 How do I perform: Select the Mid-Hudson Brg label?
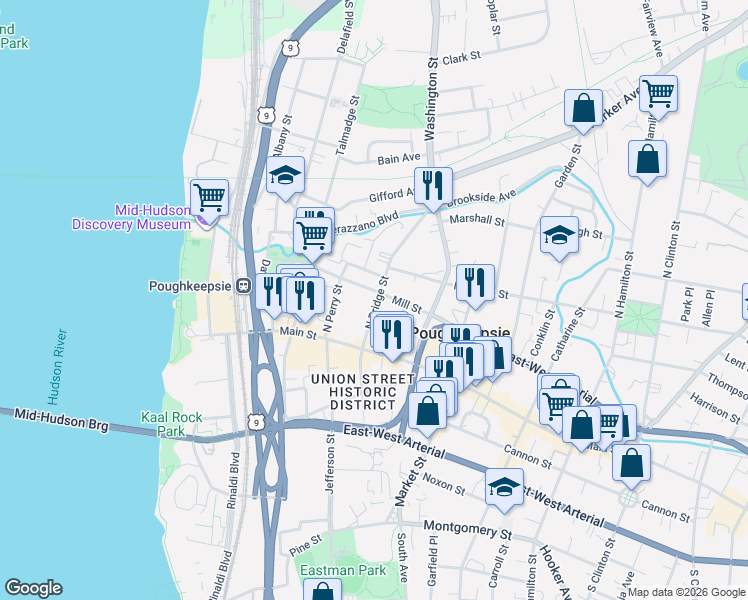click(x=61, y=419)
